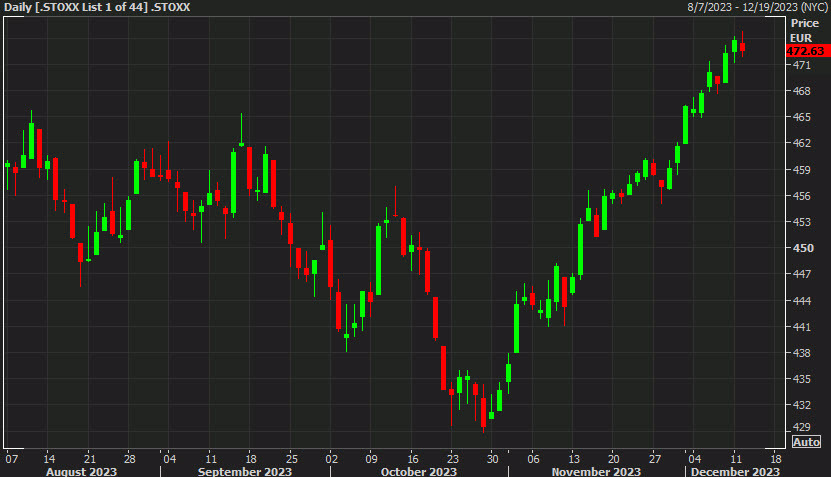
Task: Click the 471 price axis label
Action: (x=801, y=65)
